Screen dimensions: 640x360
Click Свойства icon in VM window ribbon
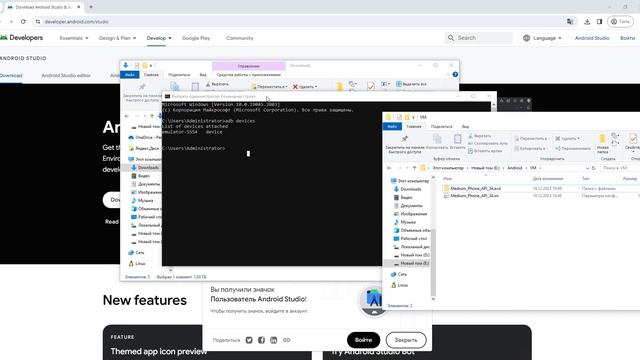(633, 142)
